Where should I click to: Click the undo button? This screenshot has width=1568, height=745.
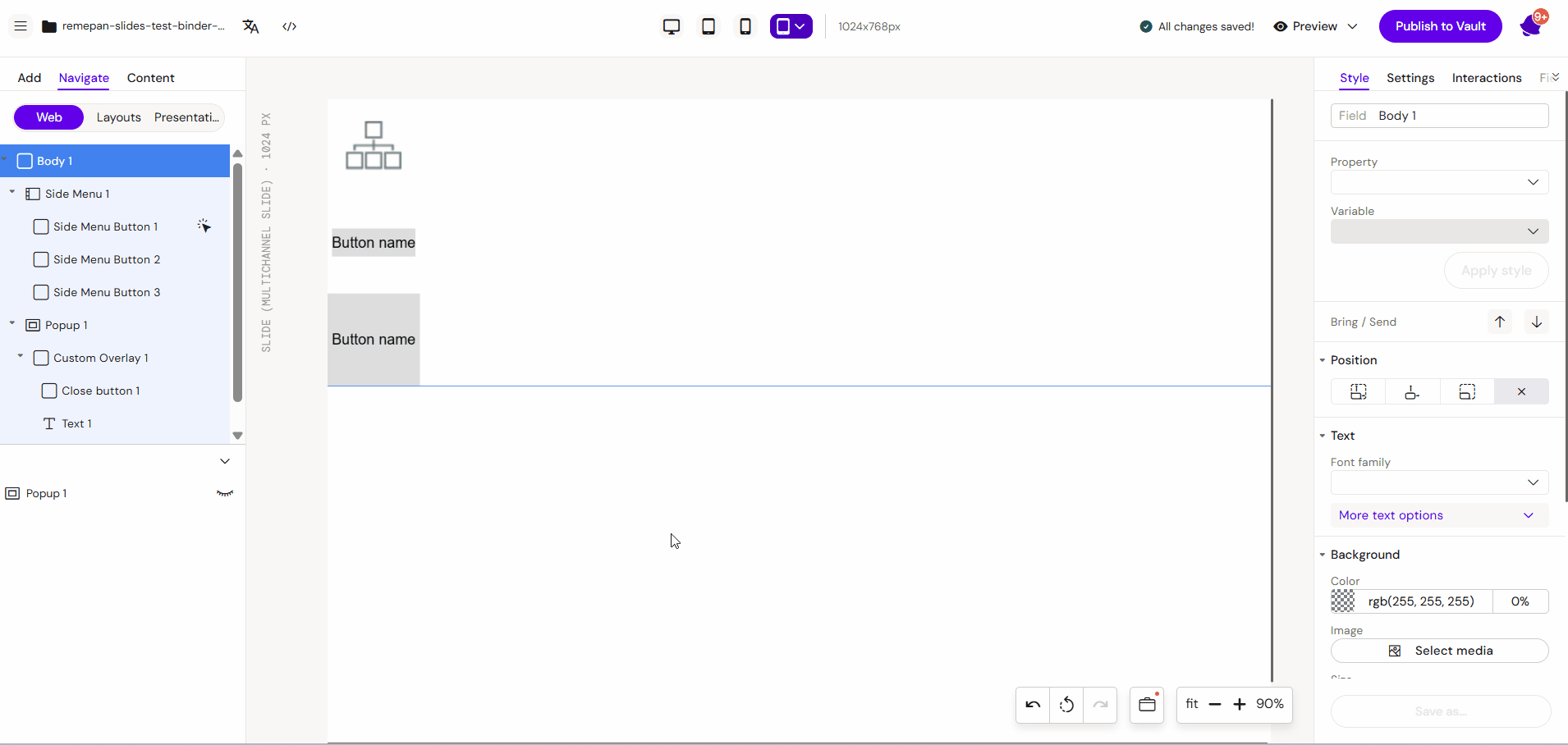pos(1033,705)
